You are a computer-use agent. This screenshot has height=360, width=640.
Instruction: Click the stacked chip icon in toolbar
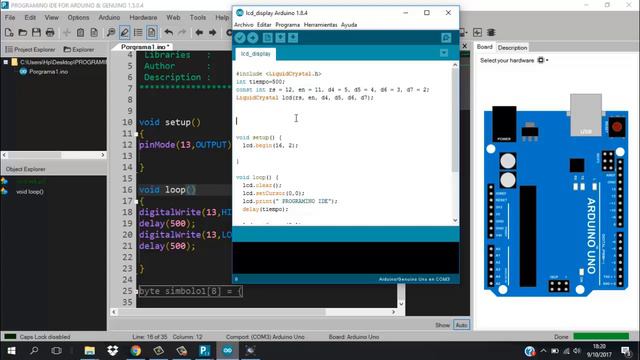coord(491,32)
